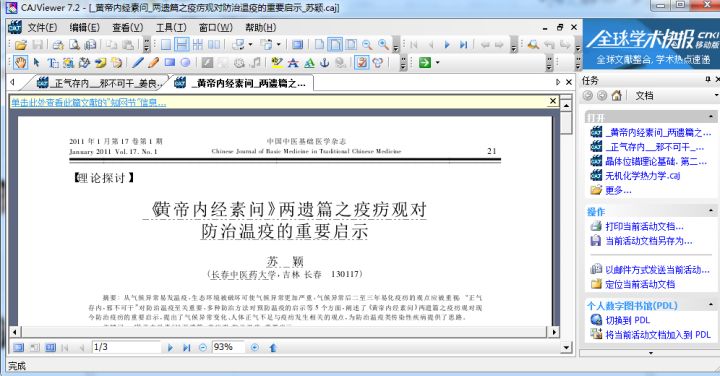Select the pencil drawing tool

(137, 62)
